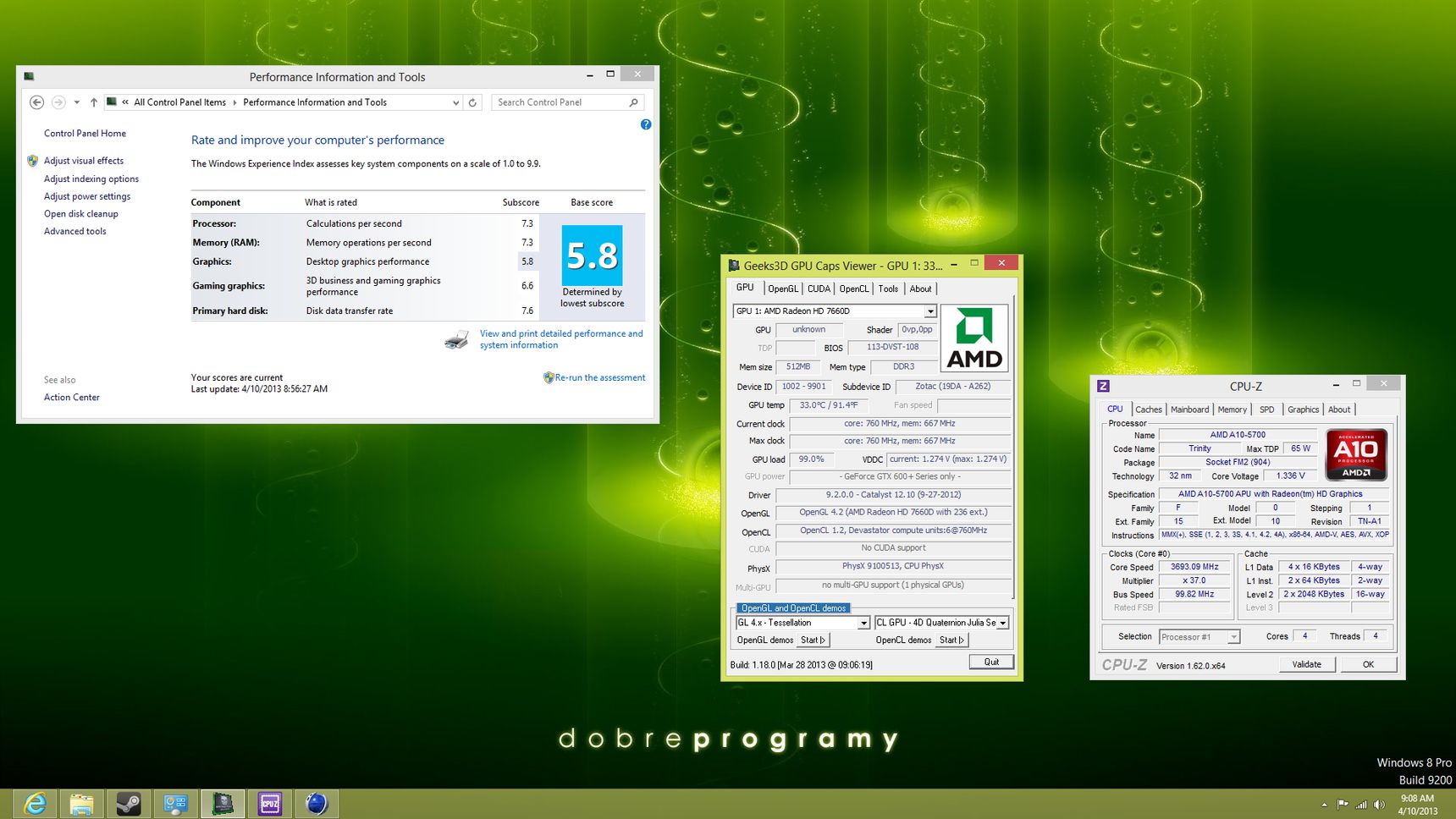Click Validate in CPU-Z

pos(1307,665)
